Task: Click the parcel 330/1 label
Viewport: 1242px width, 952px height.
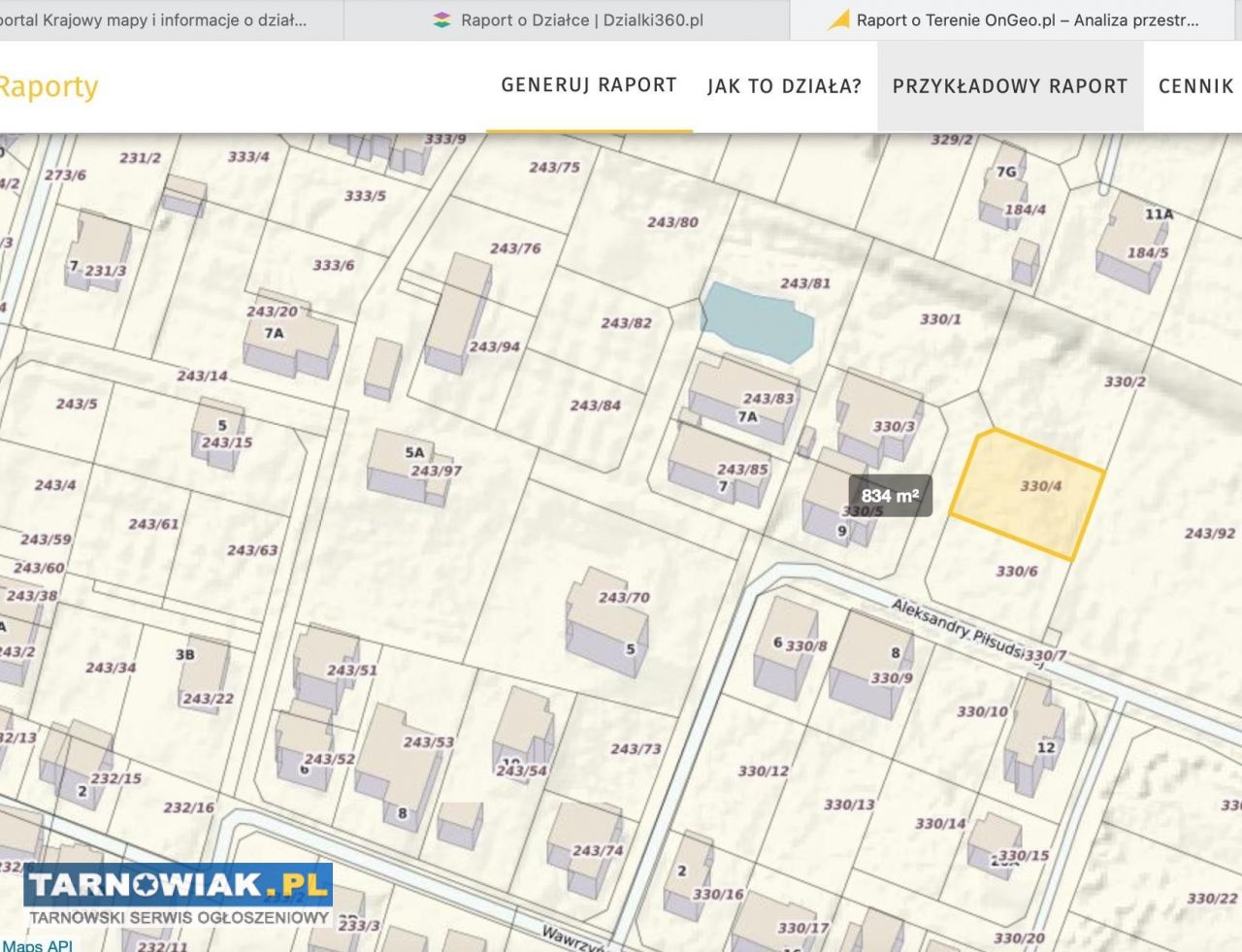Action: [x=940, y=319]
